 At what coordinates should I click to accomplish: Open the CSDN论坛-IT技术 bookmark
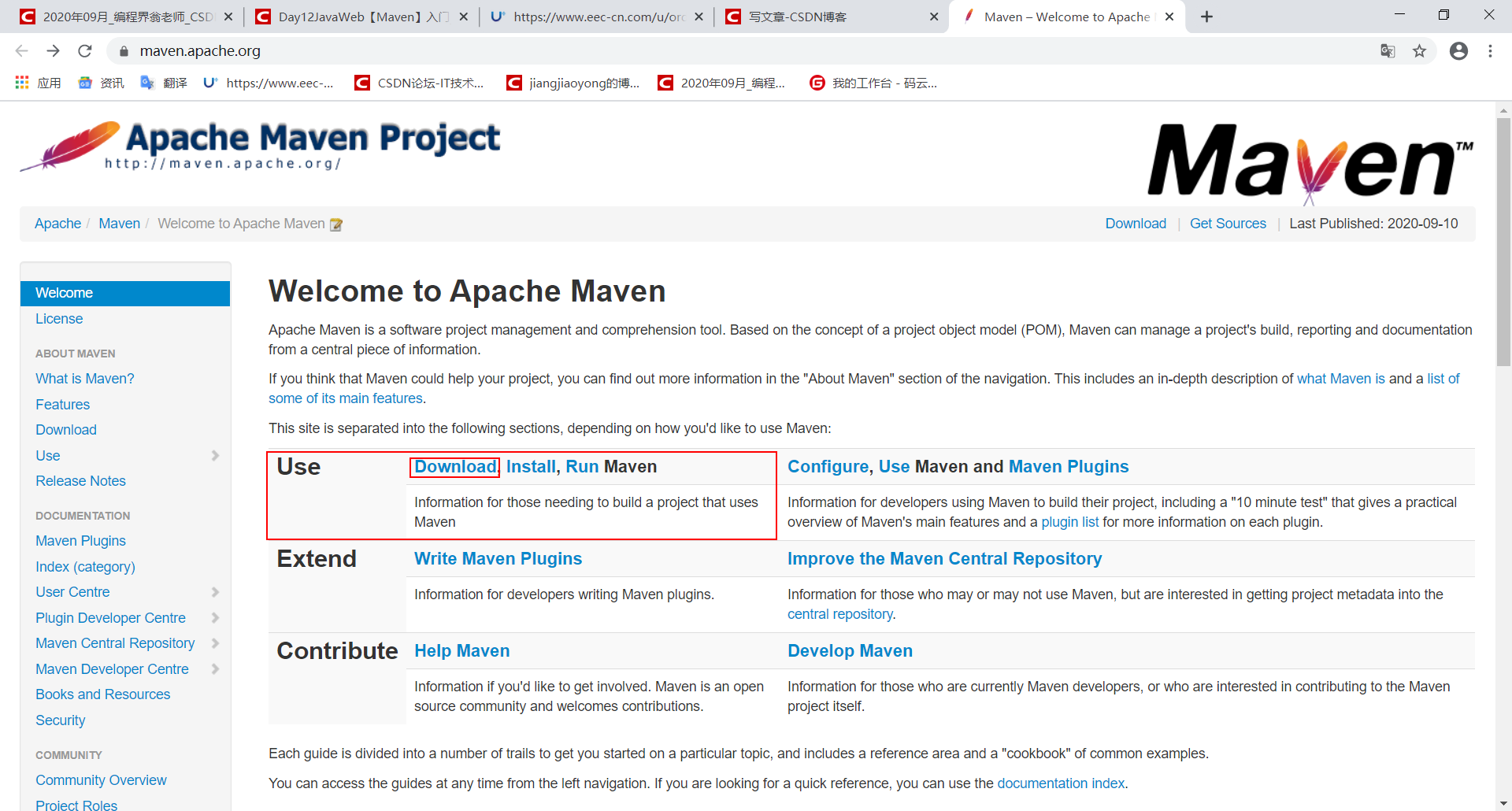419,83
